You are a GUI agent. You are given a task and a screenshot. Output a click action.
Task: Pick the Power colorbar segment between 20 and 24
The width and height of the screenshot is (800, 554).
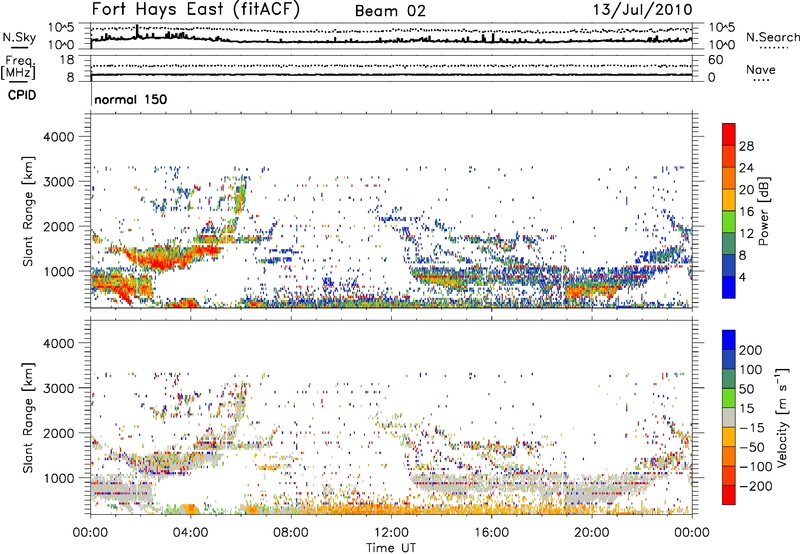pyautogui.click(x=729, y=178)
